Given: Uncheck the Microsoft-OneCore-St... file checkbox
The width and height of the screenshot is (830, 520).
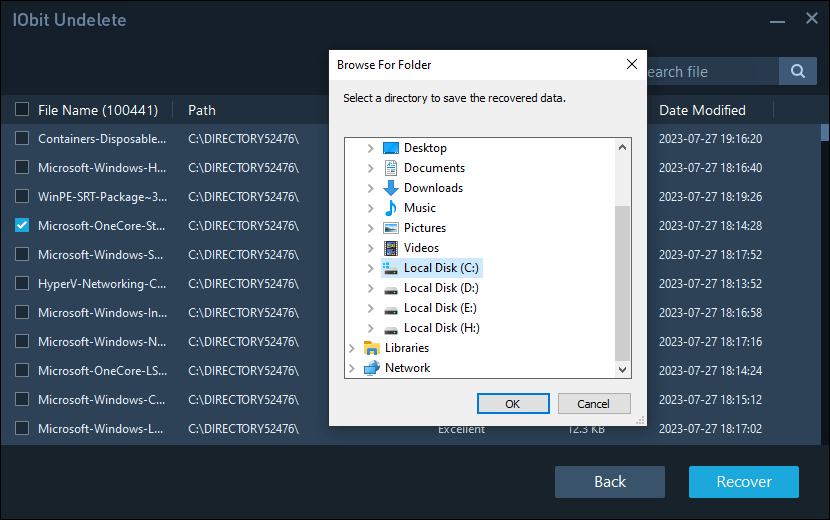Looking at the screenshot, I should click(x=22, y=226).
